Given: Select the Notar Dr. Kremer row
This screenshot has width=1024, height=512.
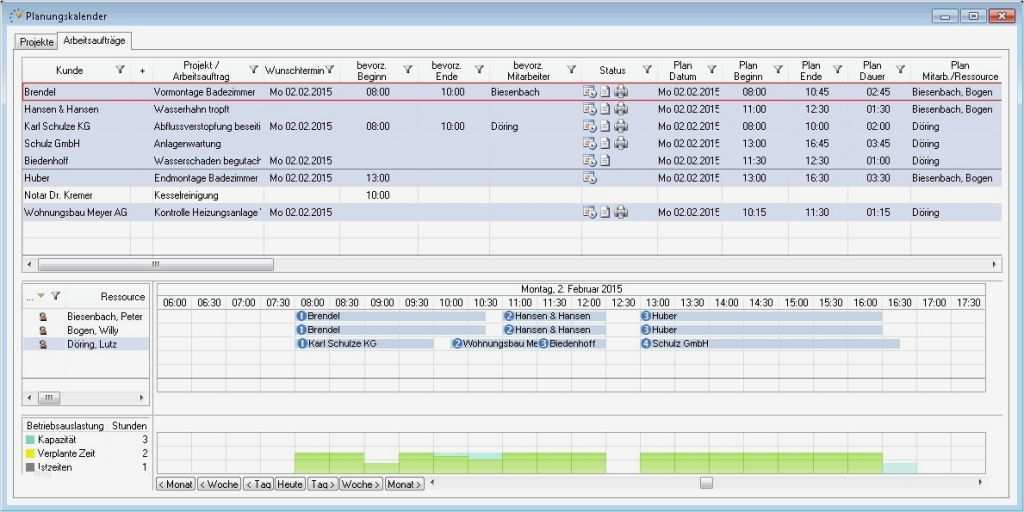Looking at the screenshot, I should (511, 195).
